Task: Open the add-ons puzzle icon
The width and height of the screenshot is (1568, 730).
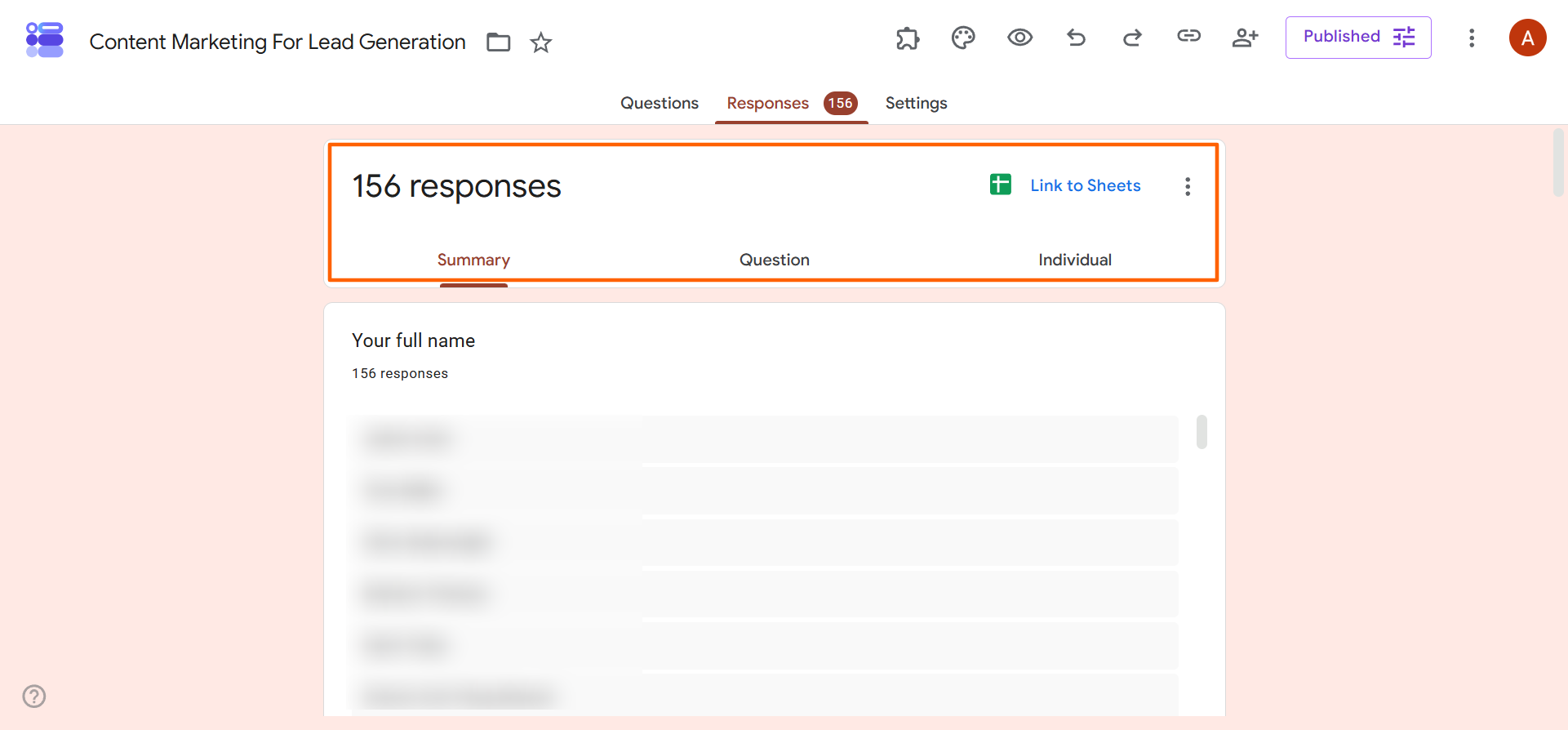Action: (x=908, y=38)
